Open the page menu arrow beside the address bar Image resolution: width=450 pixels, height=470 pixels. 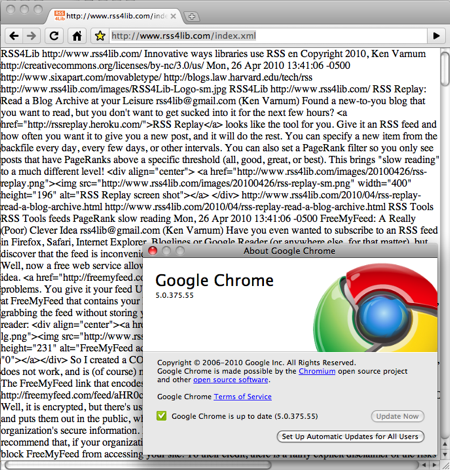(x=436, y=36)
